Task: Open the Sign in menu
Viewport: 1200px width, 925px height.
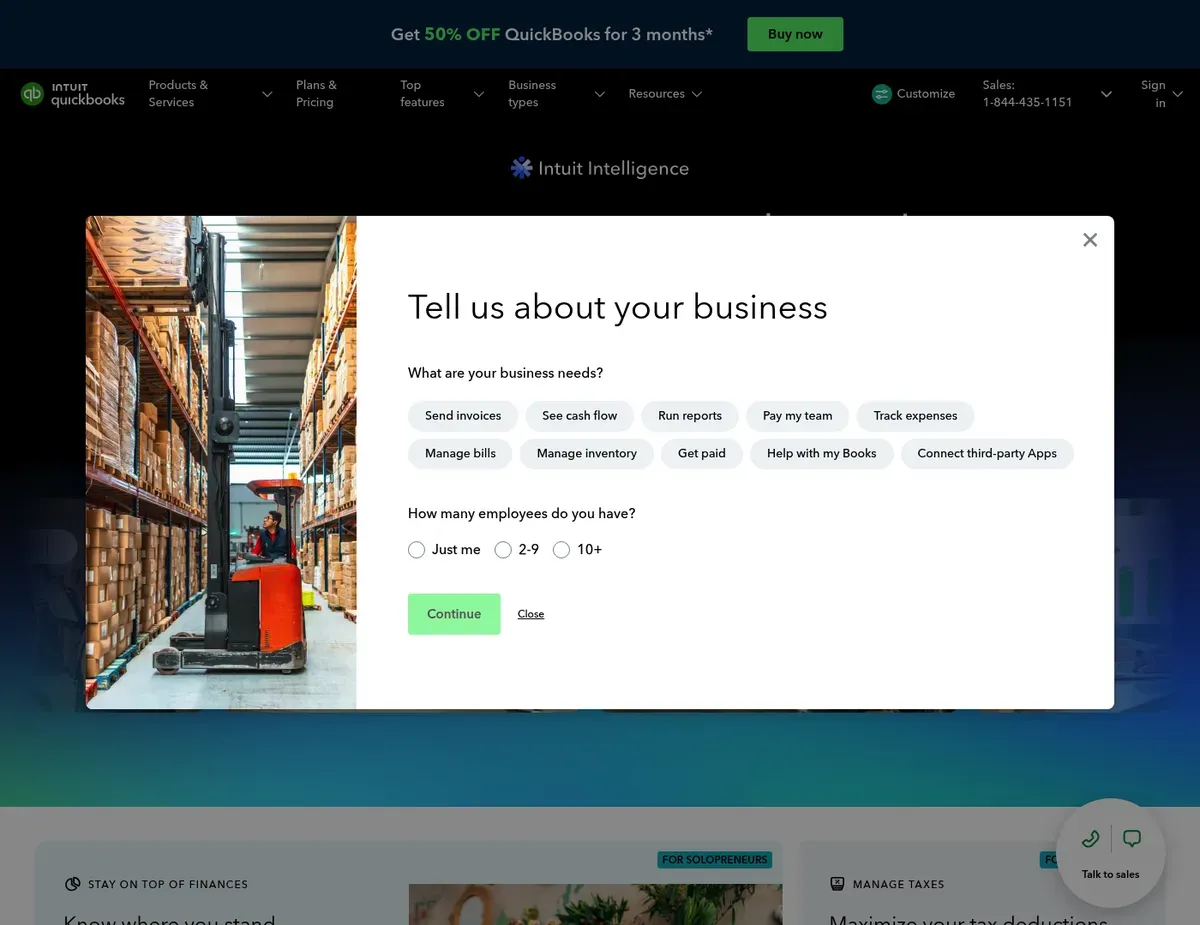Action: [1154, 94]
